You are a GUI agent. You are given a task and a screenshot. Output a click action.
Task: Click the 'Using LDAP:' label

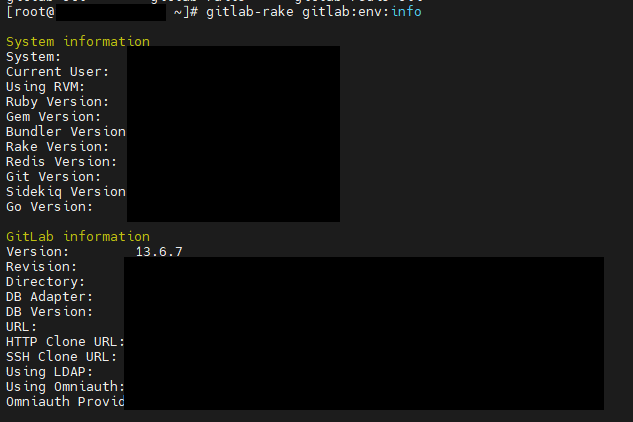tap(49, 372)
